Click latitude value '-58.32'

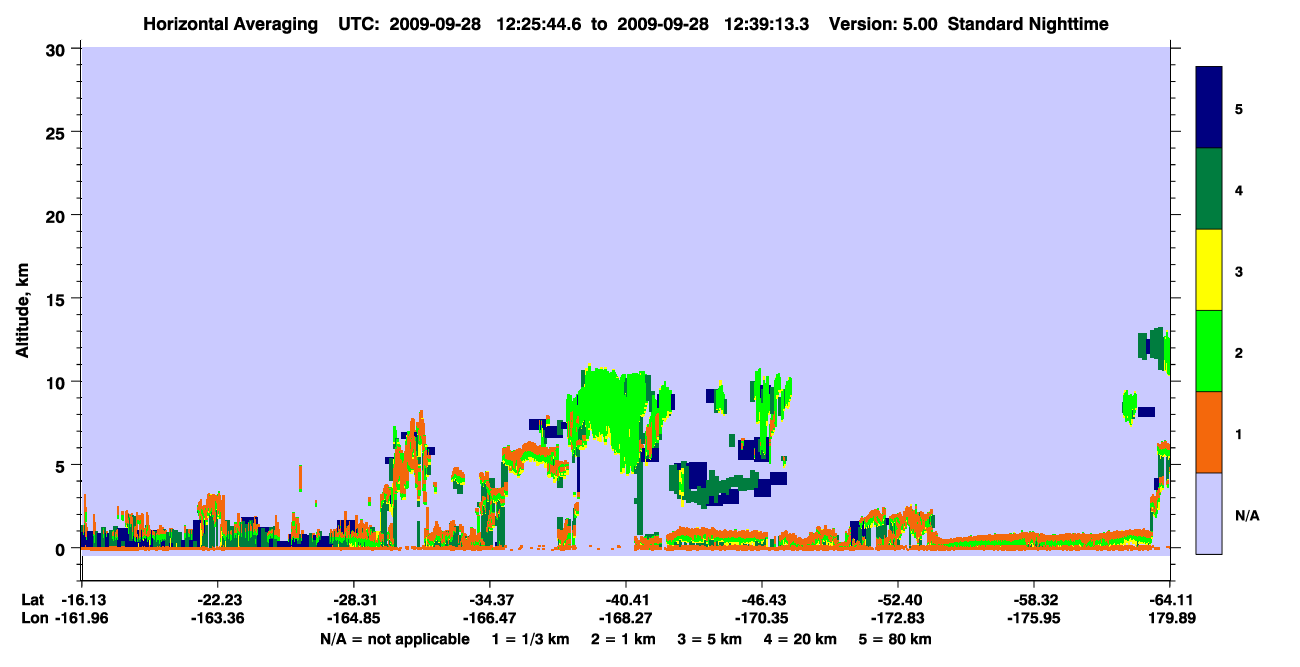[x=1034, y=600]
